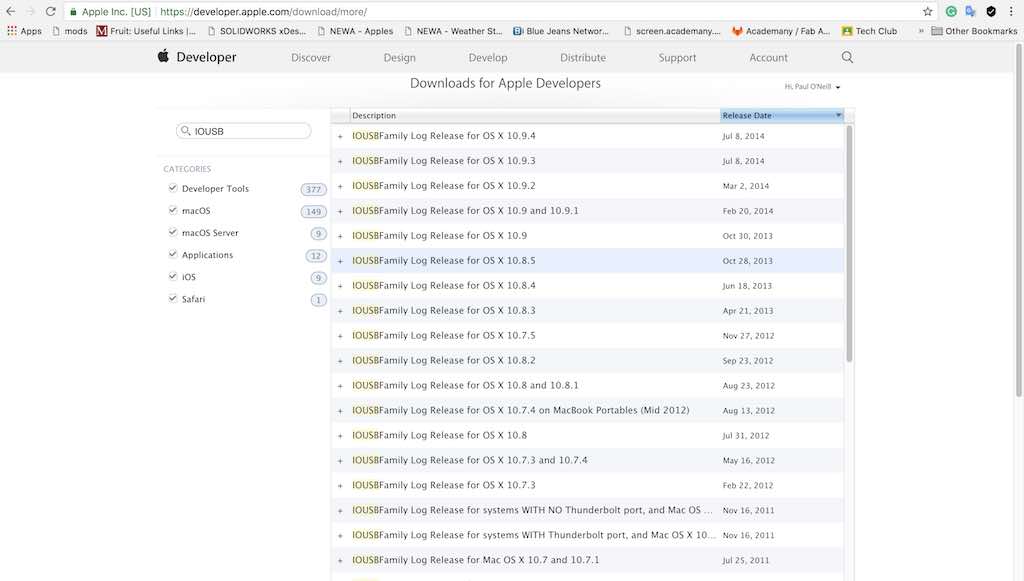Sort by Description column header
The width and height of the screenshot is (1024, 581).
[535, 115]
